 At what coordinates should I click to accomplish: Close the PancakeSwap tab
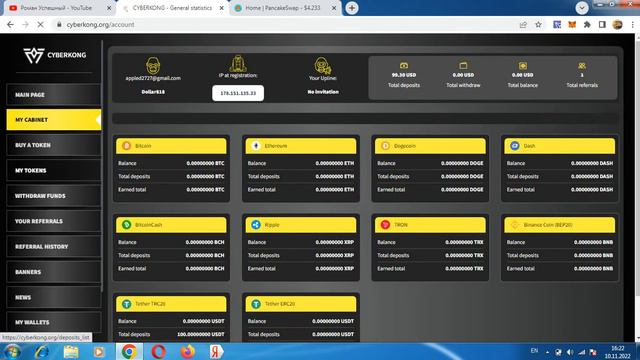334,8
